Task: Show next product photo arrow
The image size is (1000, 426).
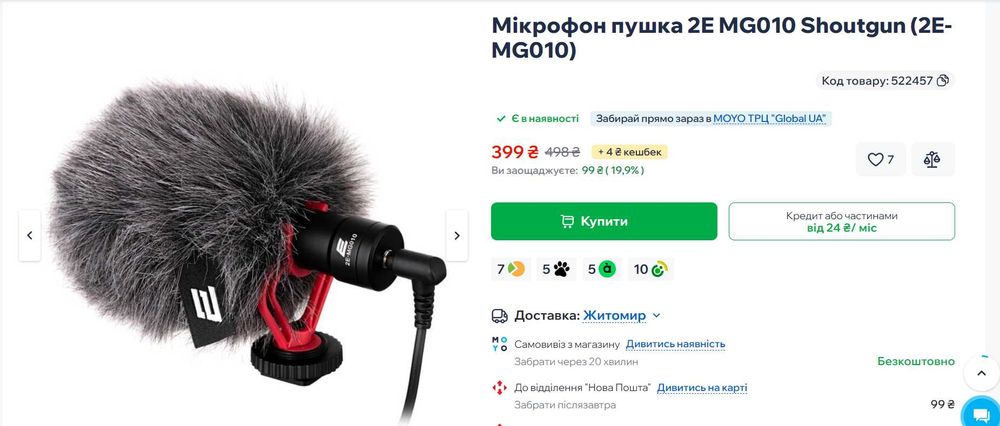Action: tap(457, 235)
